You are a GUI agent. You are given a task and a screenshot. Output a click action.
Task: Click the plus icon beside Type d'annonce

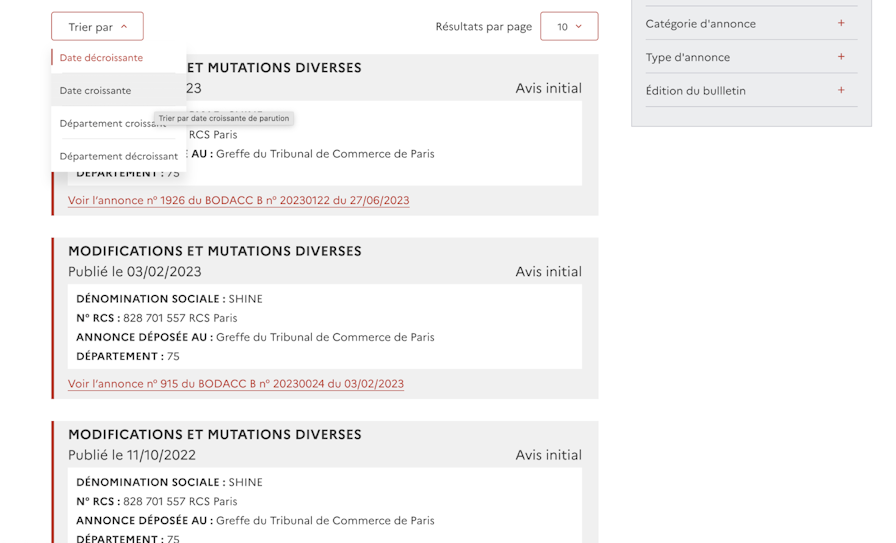(841, 57)
